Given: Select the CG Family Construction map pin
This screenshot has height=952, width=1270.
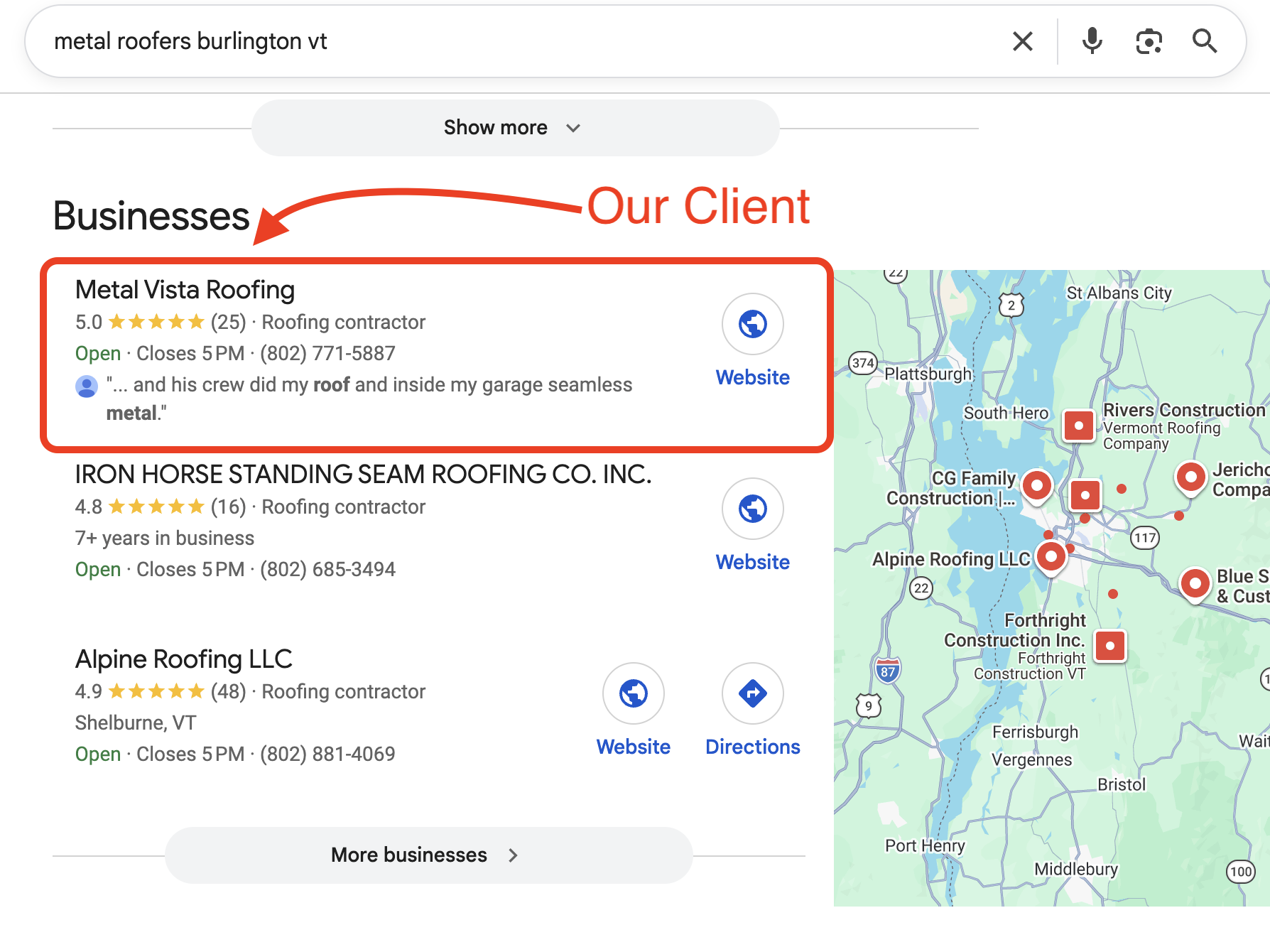Looking at the screenshot, I should click(1037, 487).
